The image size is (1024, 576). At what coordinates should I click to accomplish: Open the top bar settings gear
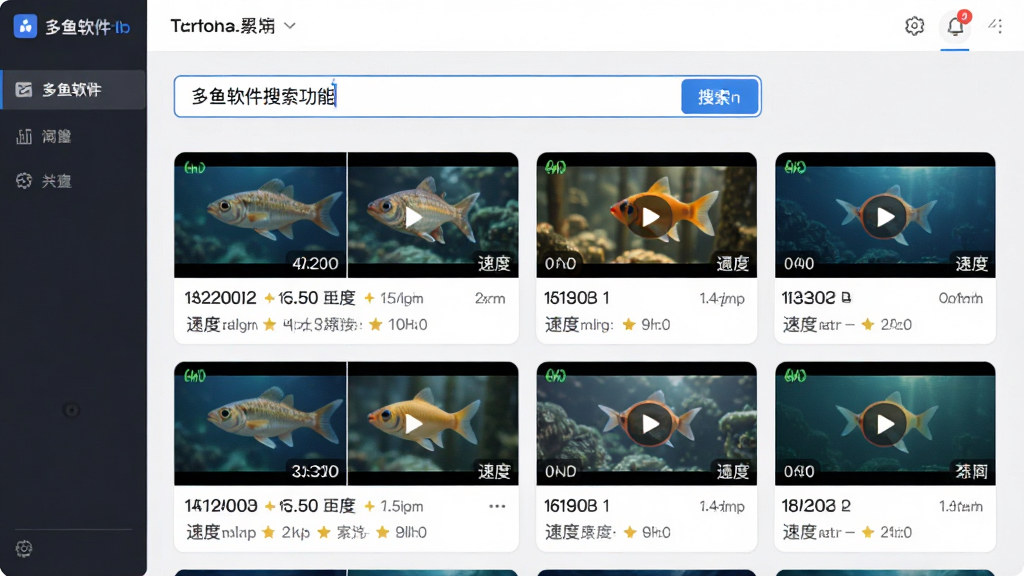[x=914, y=26]
